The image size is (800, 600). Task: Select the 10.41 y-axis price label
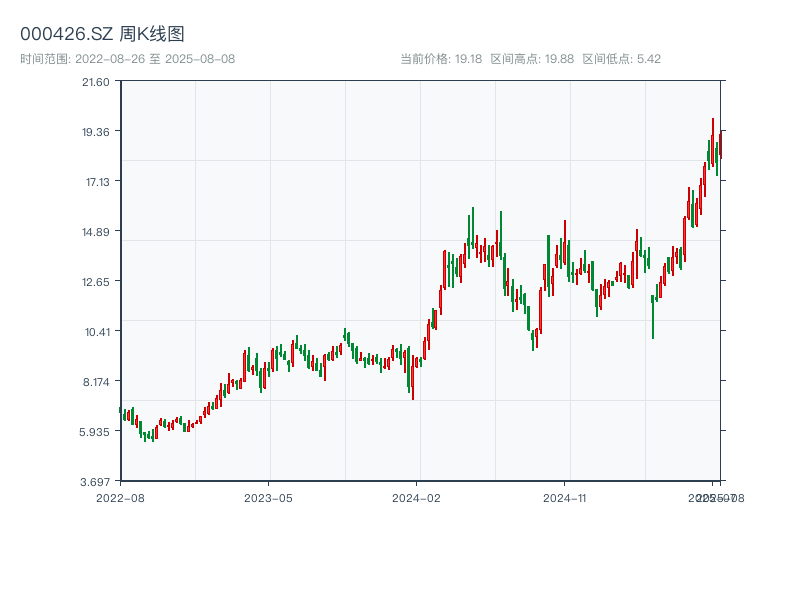[96, 332]
